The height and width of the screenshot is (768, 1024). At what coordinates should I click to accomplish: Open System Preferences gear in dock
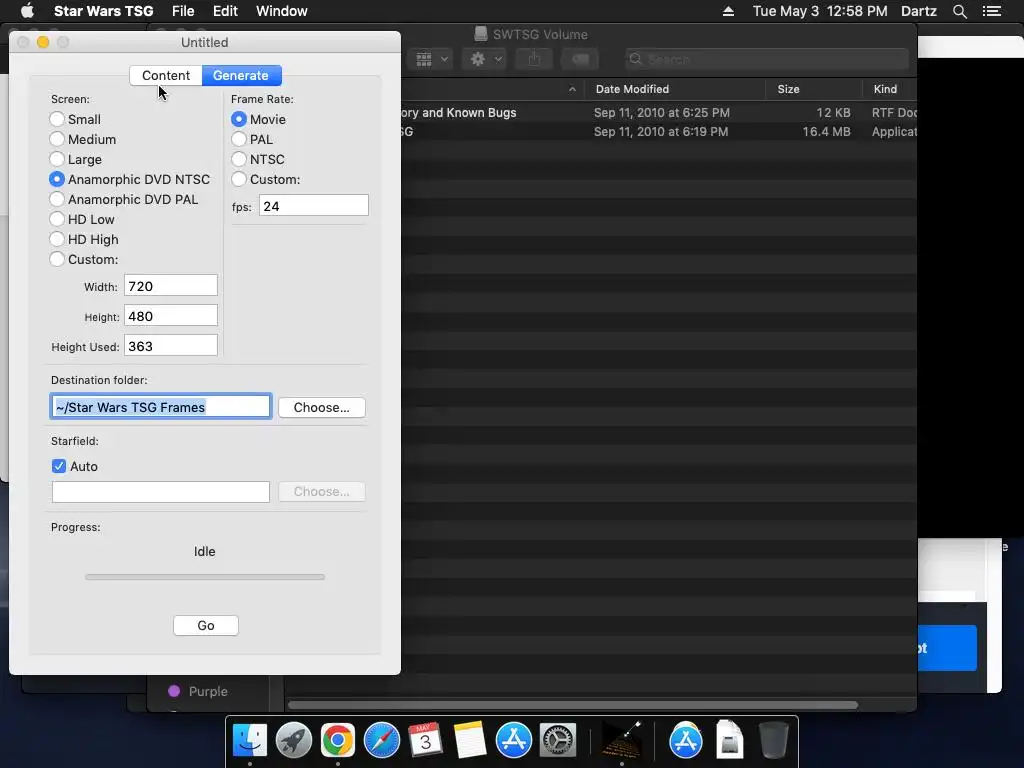click(557, 740)
